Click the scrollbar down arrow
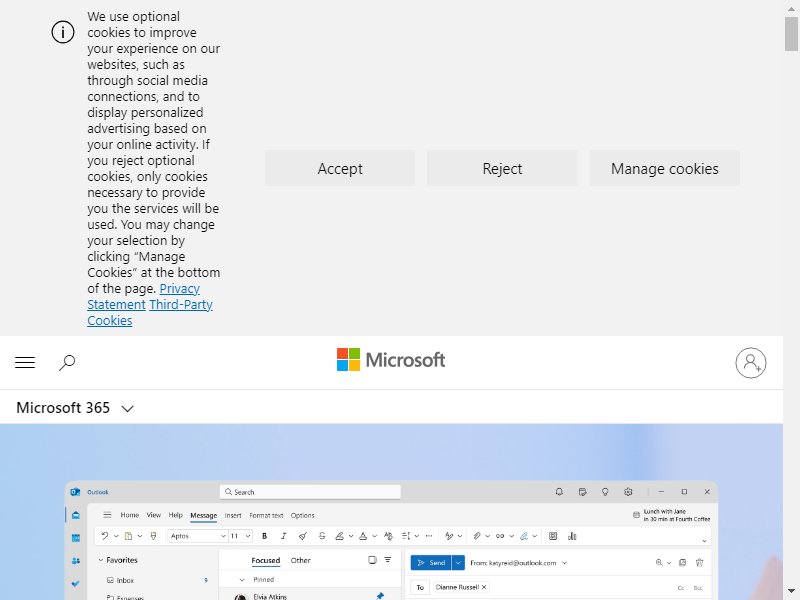The width and height of the screenshot is (800, 600). tap(791, 591)
